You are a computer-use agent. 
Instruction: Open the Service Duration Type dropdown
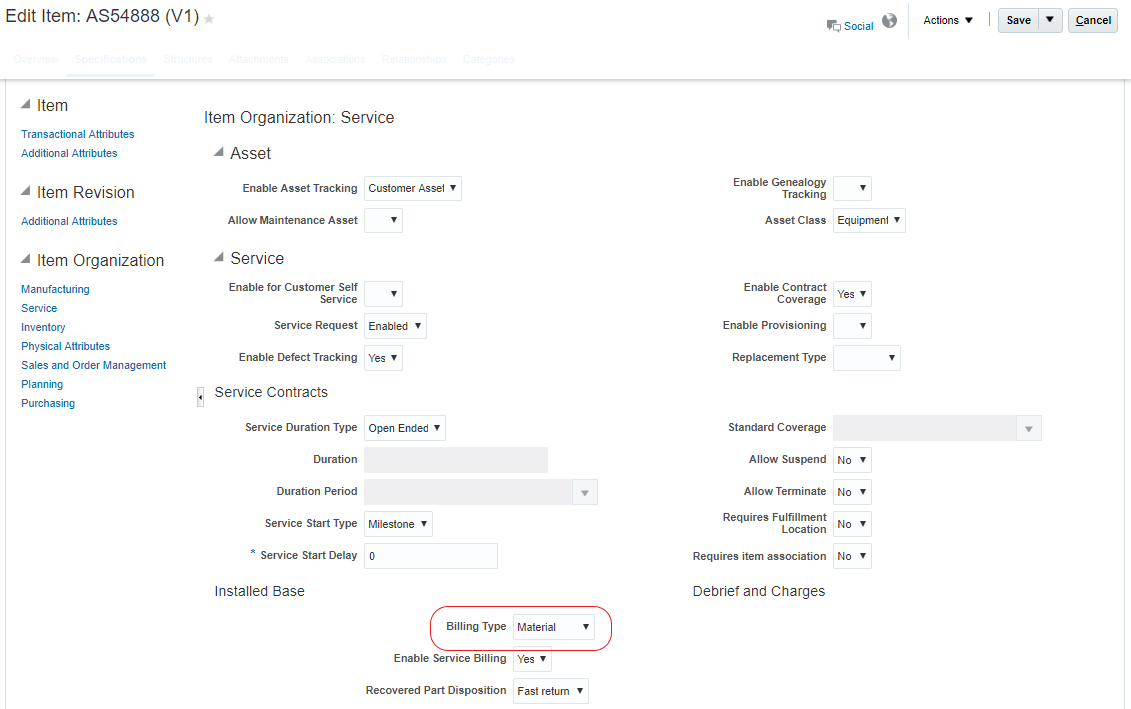coord(404,428)
